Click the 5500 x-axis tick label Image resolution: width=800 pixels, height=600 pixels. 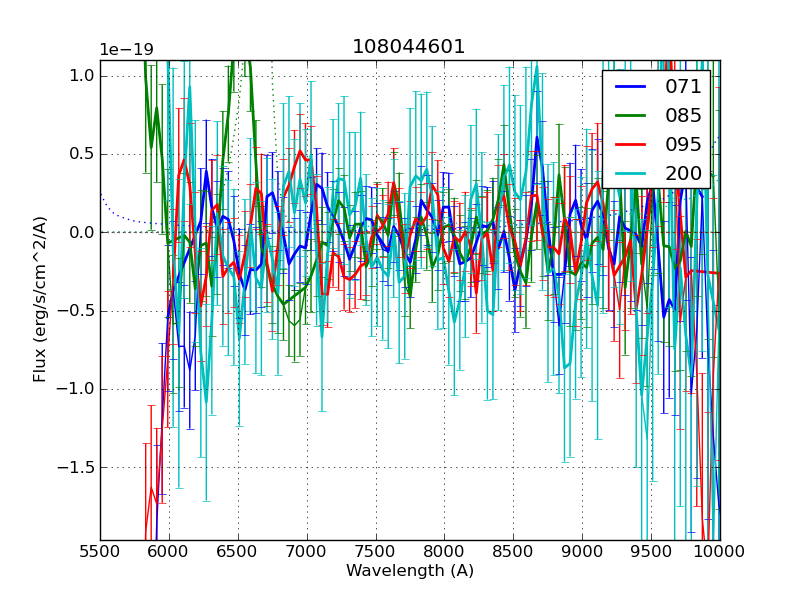(100, 551)
